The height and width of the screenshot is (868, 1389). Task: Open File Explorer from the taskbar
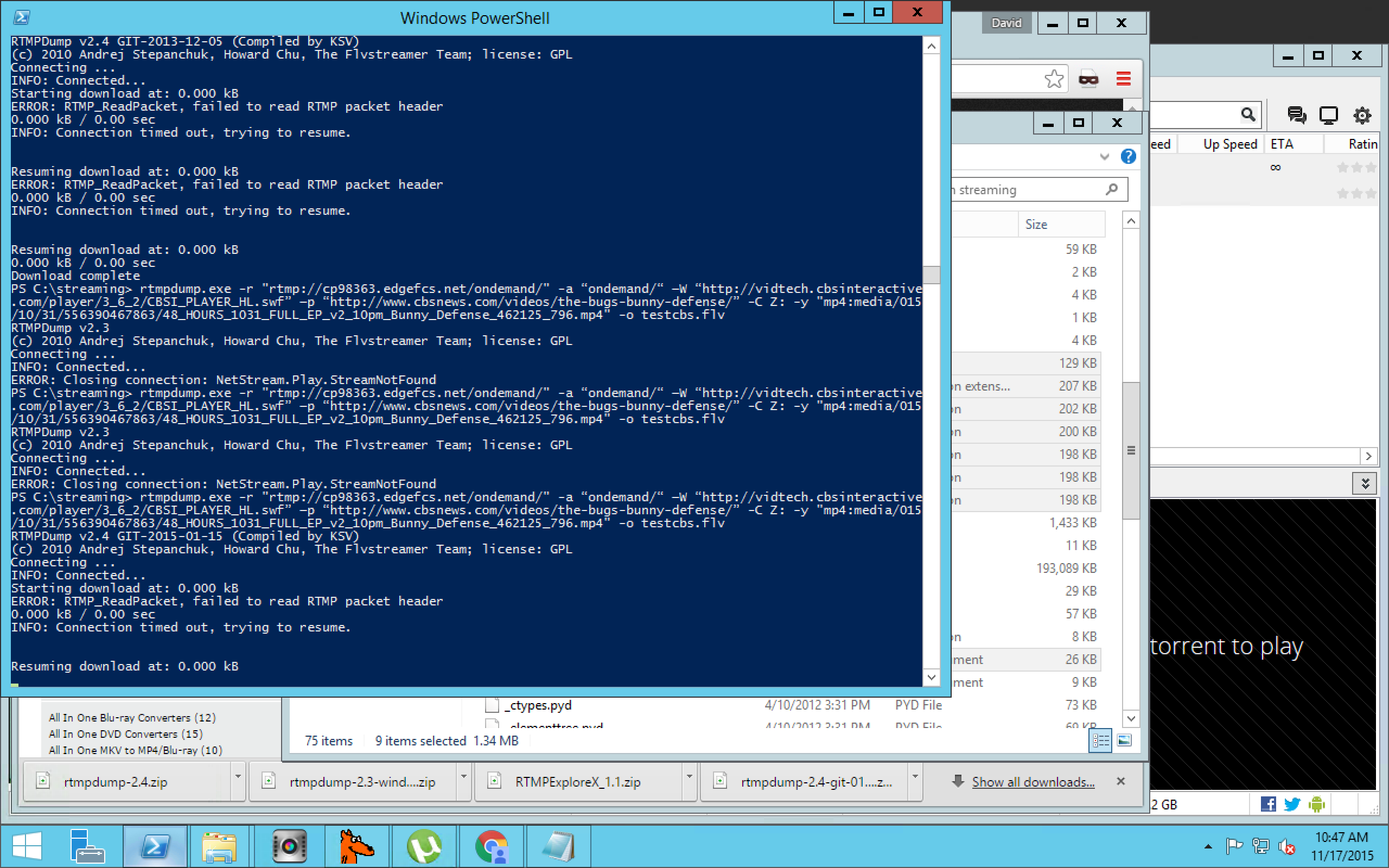click(x=219, y=846)
